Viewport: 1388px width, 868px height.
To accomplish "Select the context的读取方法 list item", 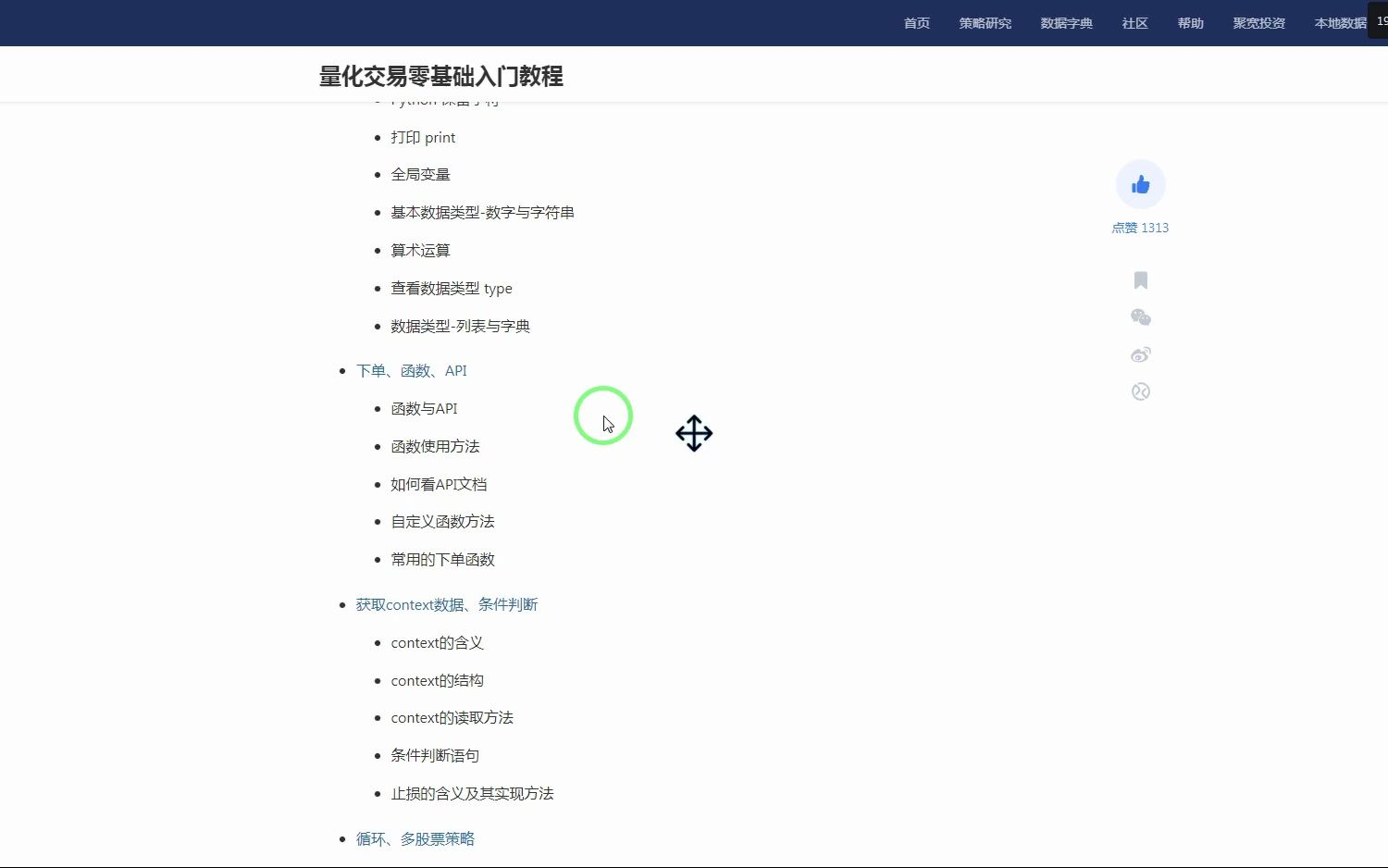I will tap(452, 718).
